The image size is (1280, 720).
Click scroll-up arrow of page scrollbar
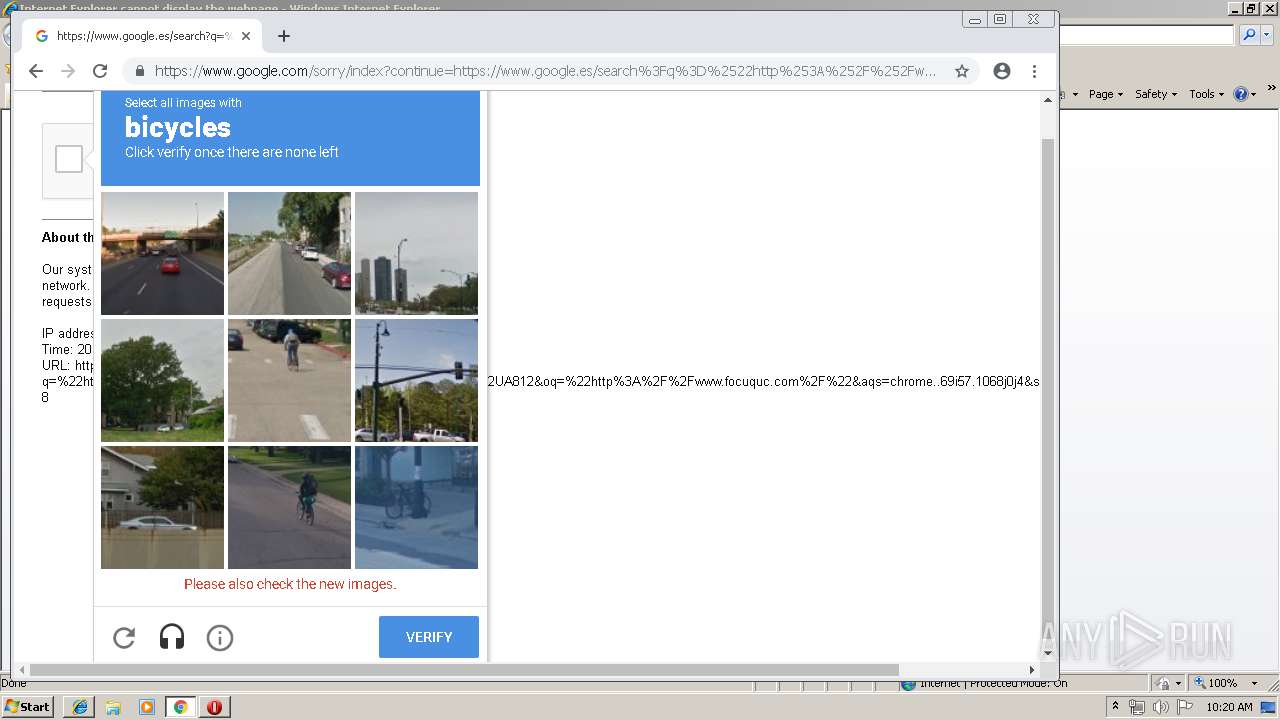click(1048, 99)
